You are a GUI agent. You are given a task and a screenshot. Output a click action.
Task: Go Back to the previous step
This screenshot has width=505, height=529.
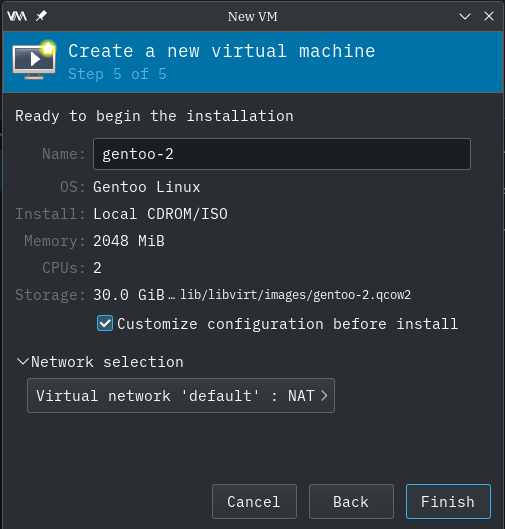pos(351,501)
